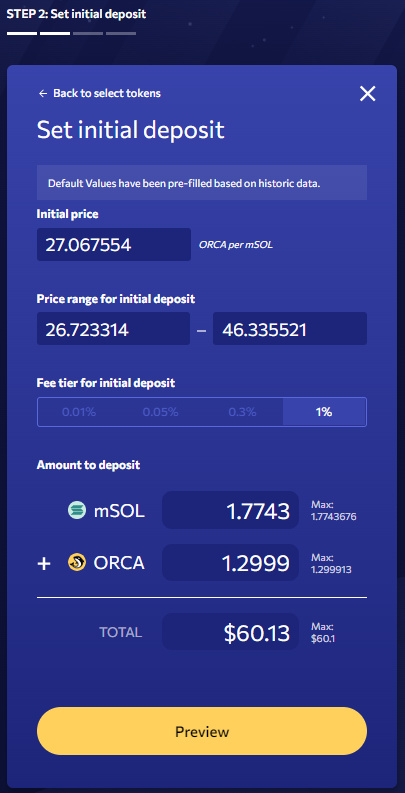Use max mSOL amount 1.7743676

tap(334, 510)
